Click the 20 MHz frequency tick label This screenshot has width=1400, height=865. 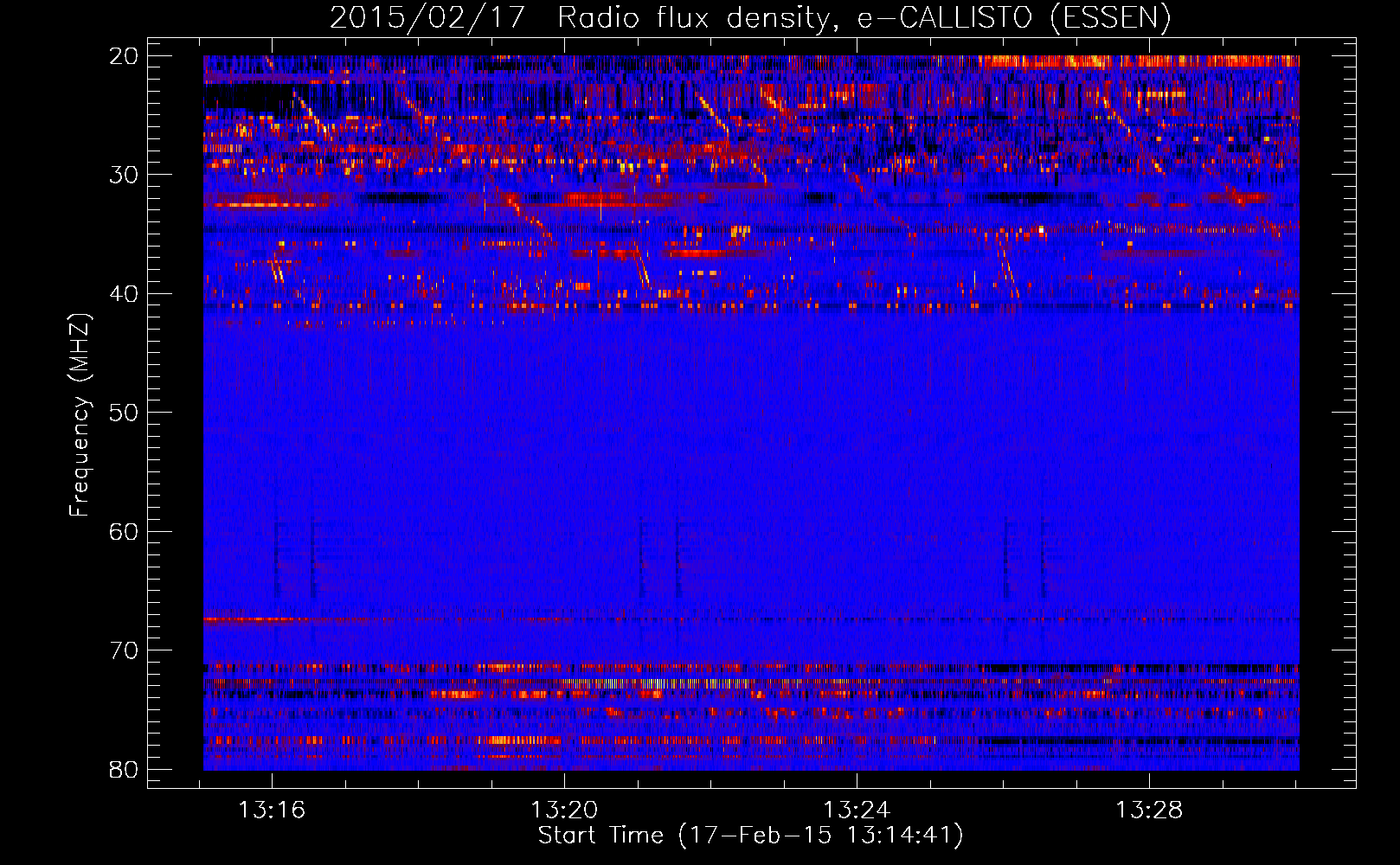(125, 56)
